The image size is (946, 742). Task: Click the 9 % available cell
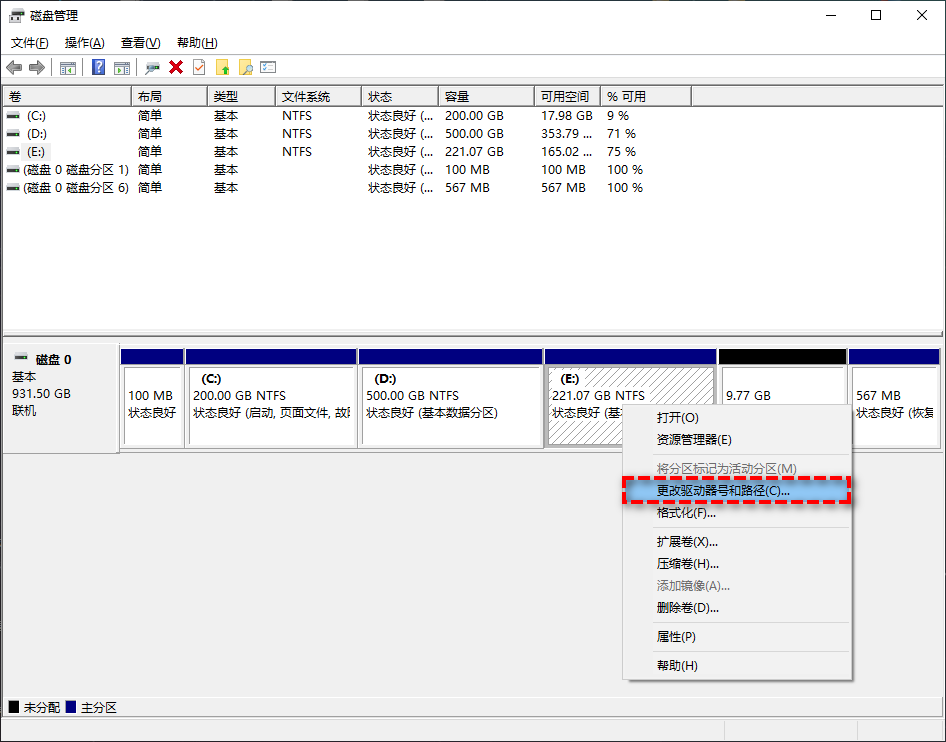pos(618,115)
